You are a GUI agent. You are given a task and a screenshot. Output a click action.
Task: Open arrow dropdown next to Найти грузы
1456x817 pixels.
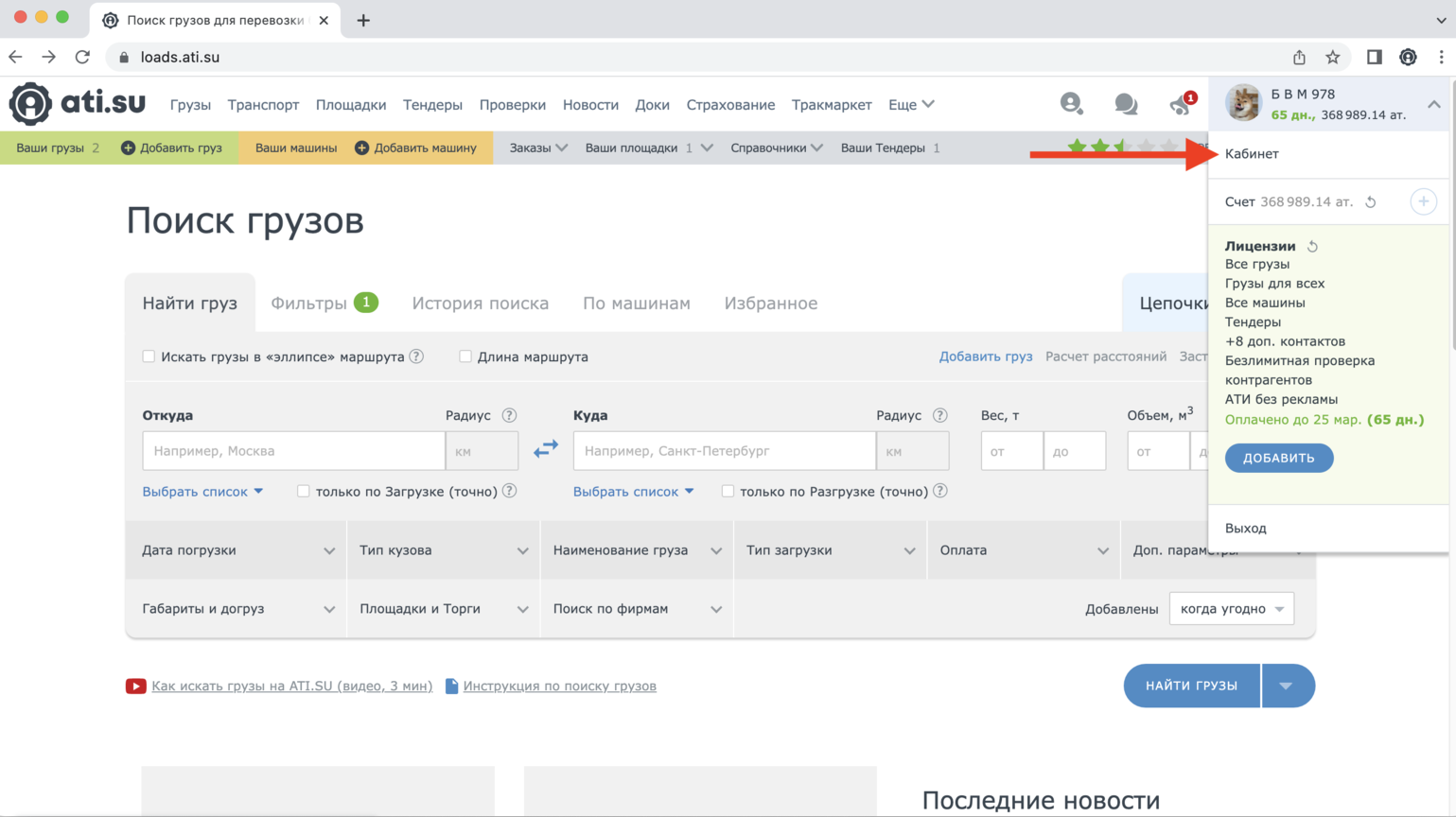point(1288,686)
